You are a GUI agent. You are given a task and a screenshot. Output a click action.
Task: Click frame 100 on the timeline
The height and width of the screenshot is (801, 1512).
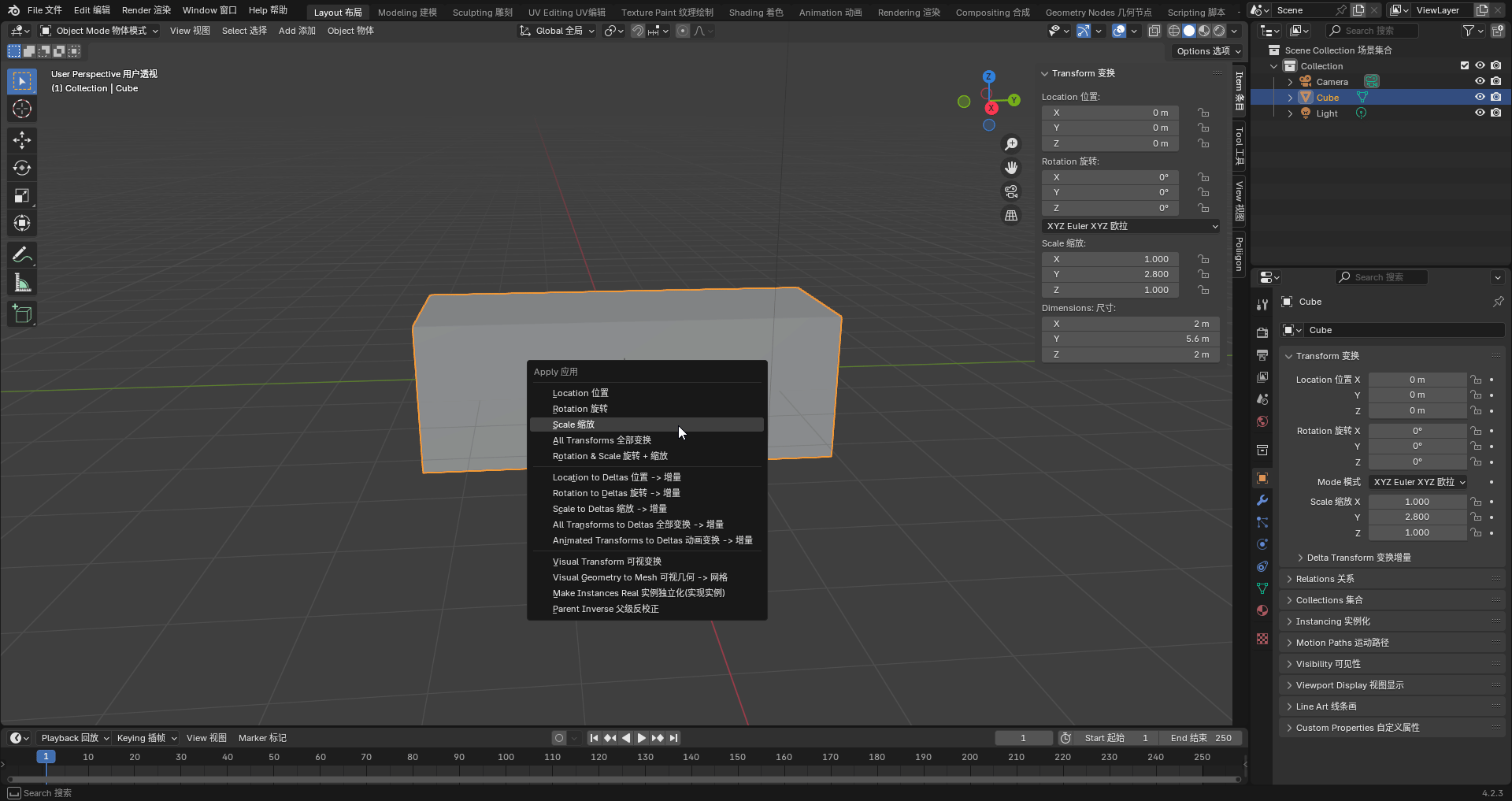(506, 757)
